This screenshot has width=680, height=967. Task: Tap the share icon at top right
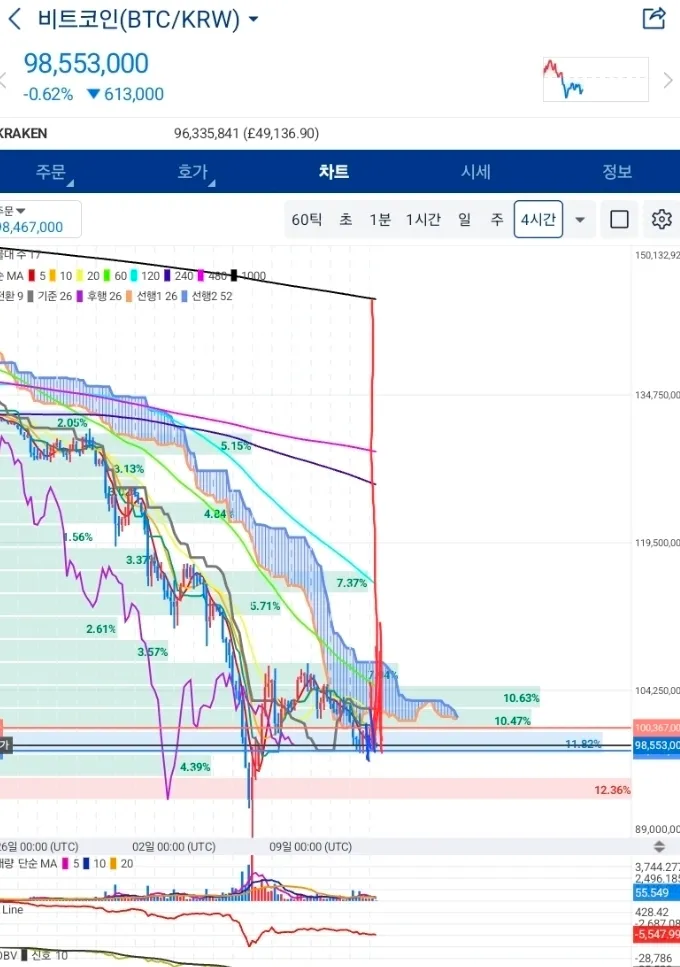tap(653, 18)
